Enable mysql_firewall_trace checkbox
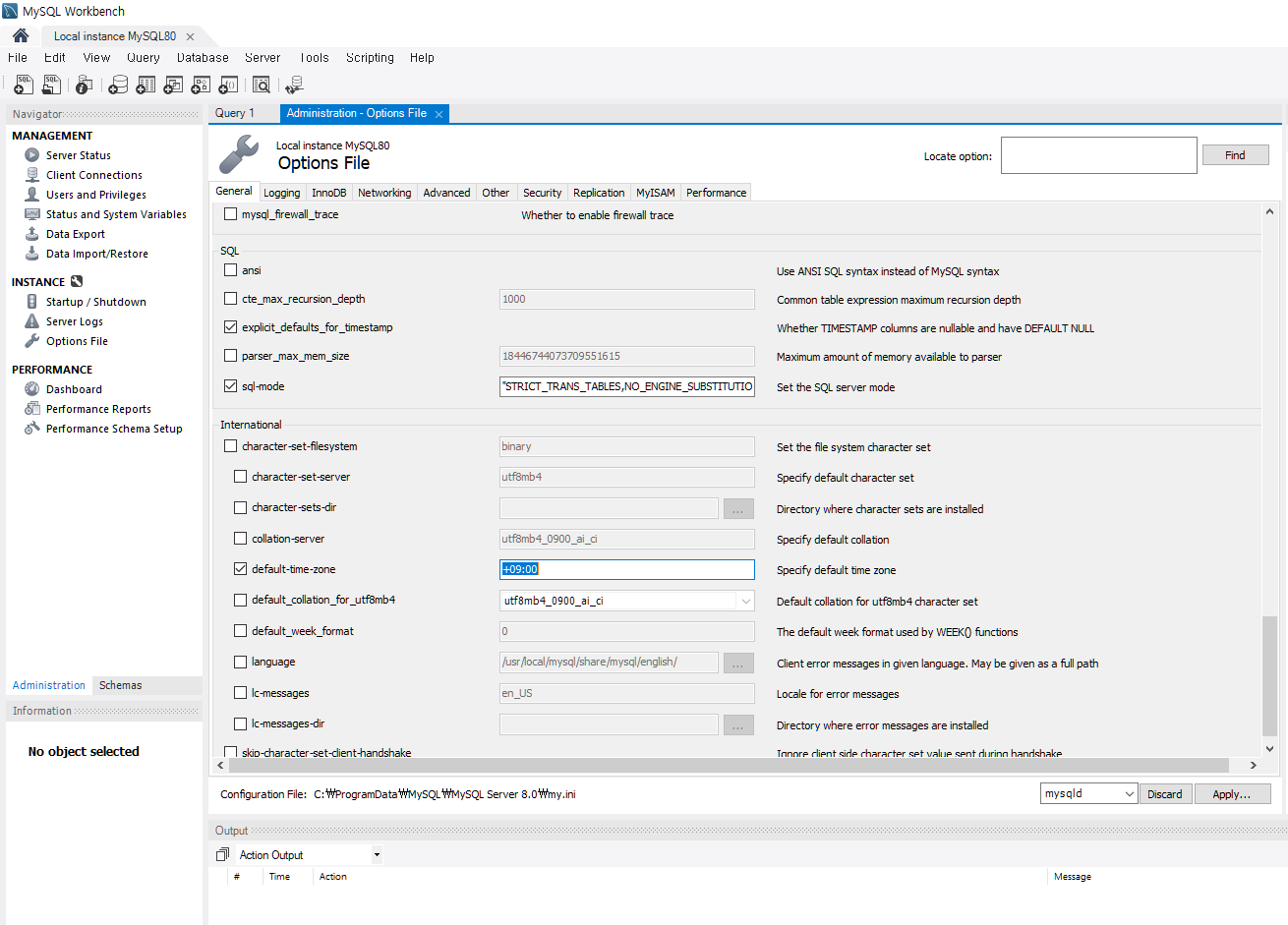The height and width of the screenshot is (925, 1288). point(231,213)
